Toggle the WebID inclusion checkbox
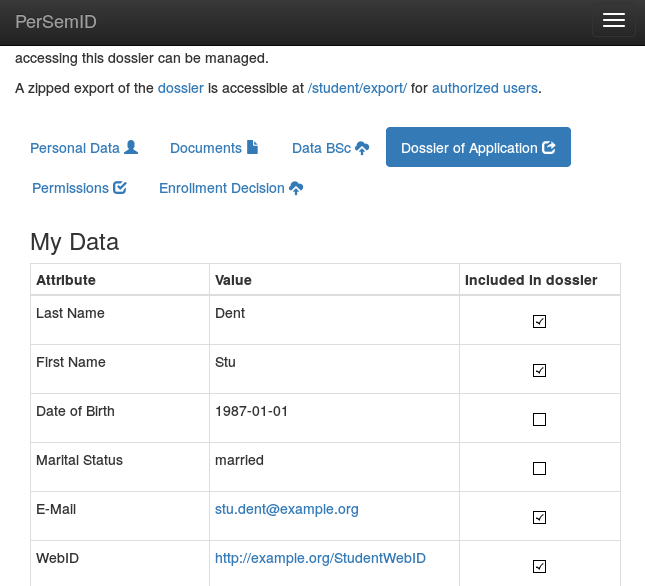The image size is (645, 586). tap(540, 567)
